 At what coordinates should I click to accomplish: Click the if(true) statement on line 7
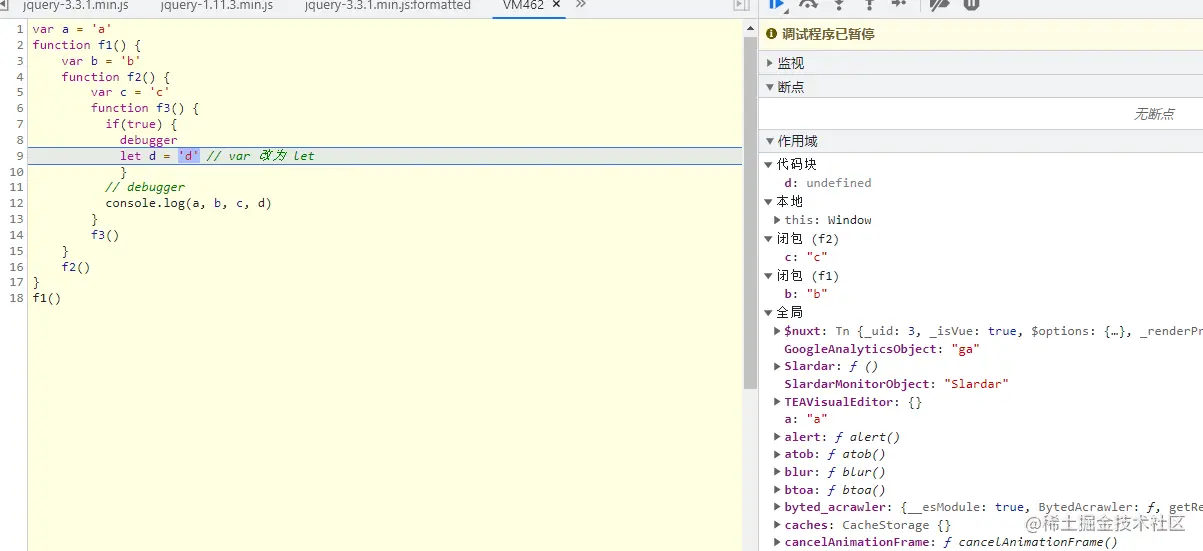[x=142, y=124]
